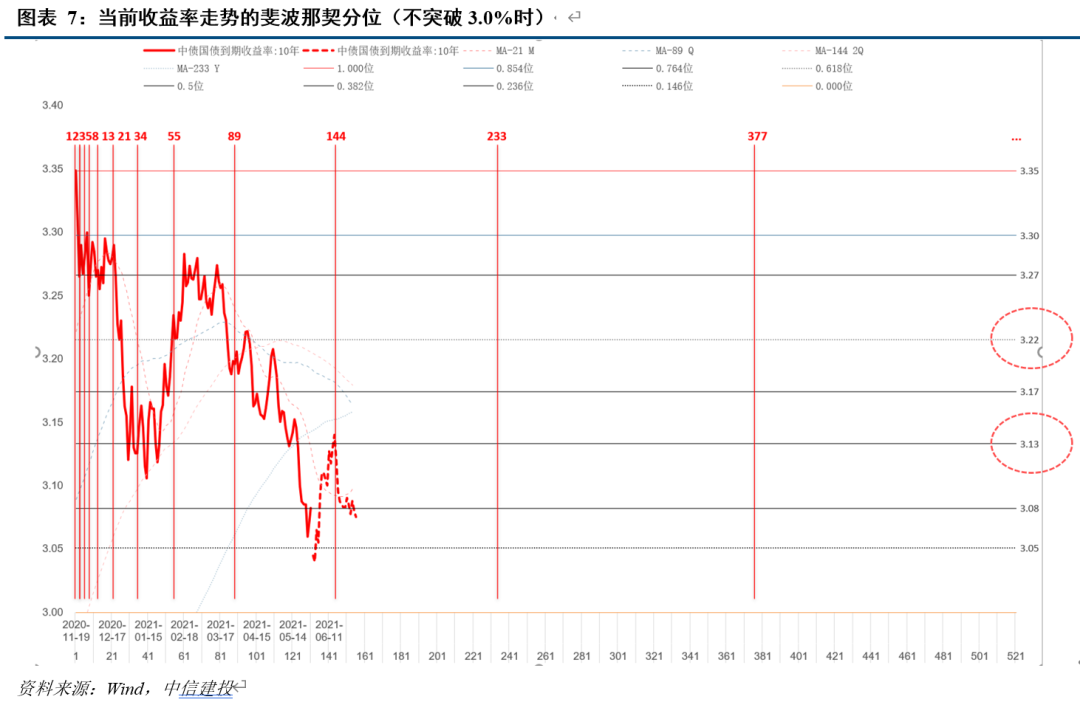Select the MA-233 Y legend entry
The height and width of the screenshot is (705, 1080).
click(x=182, y=68)
